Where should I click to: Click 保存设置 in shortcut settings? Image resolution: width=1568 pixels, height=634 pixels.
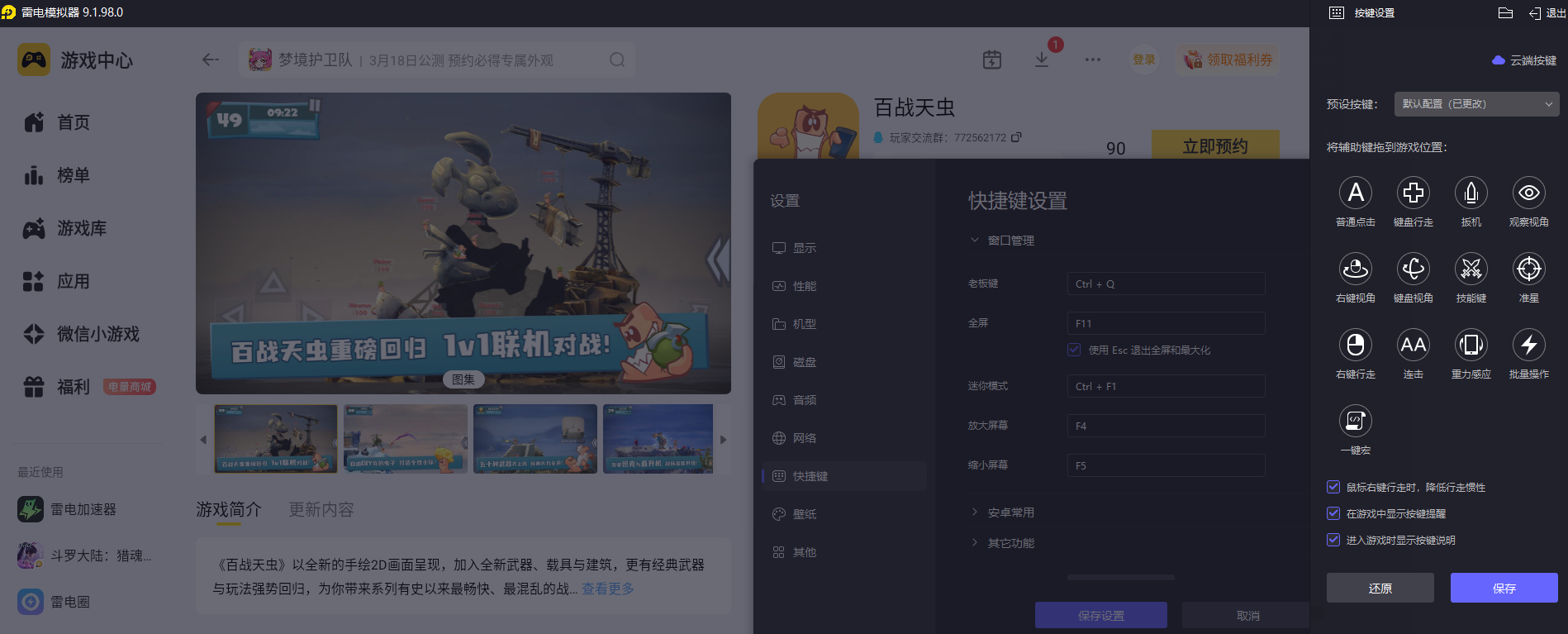1101,616
